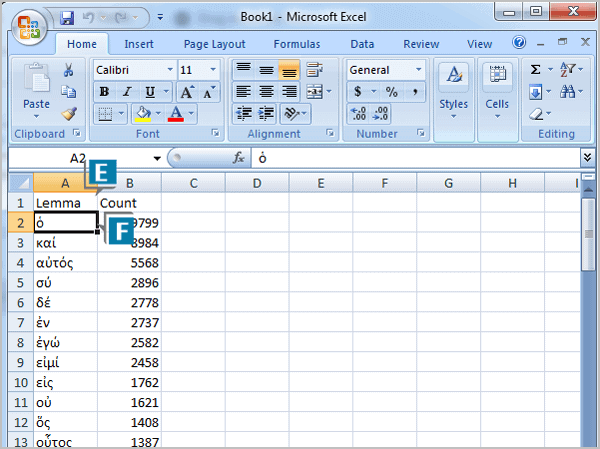This screenshot has width=600, height=449.
Task: Select cell B5 containing 2896
Action: (129, 285)
